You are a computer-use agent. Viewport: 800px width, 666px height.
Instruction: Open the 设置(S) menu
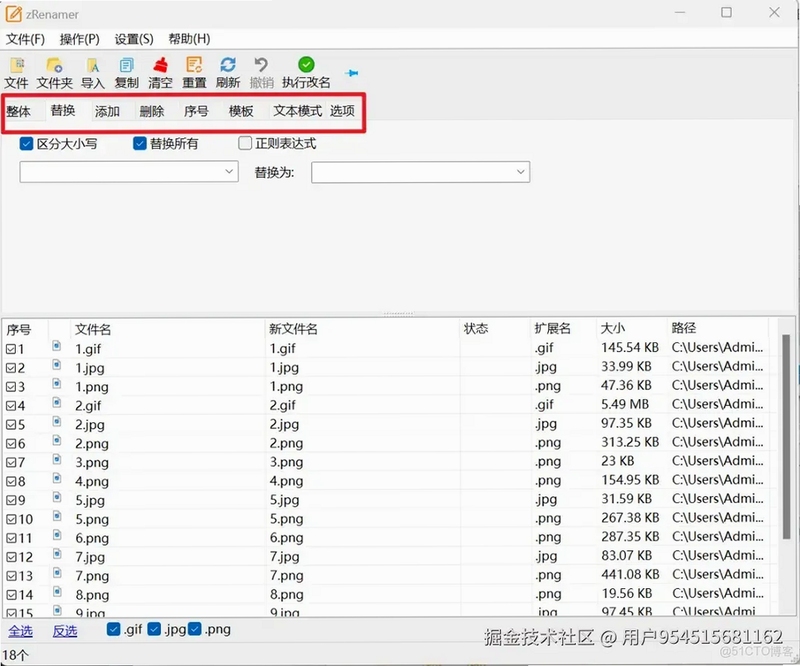[134, 39]
